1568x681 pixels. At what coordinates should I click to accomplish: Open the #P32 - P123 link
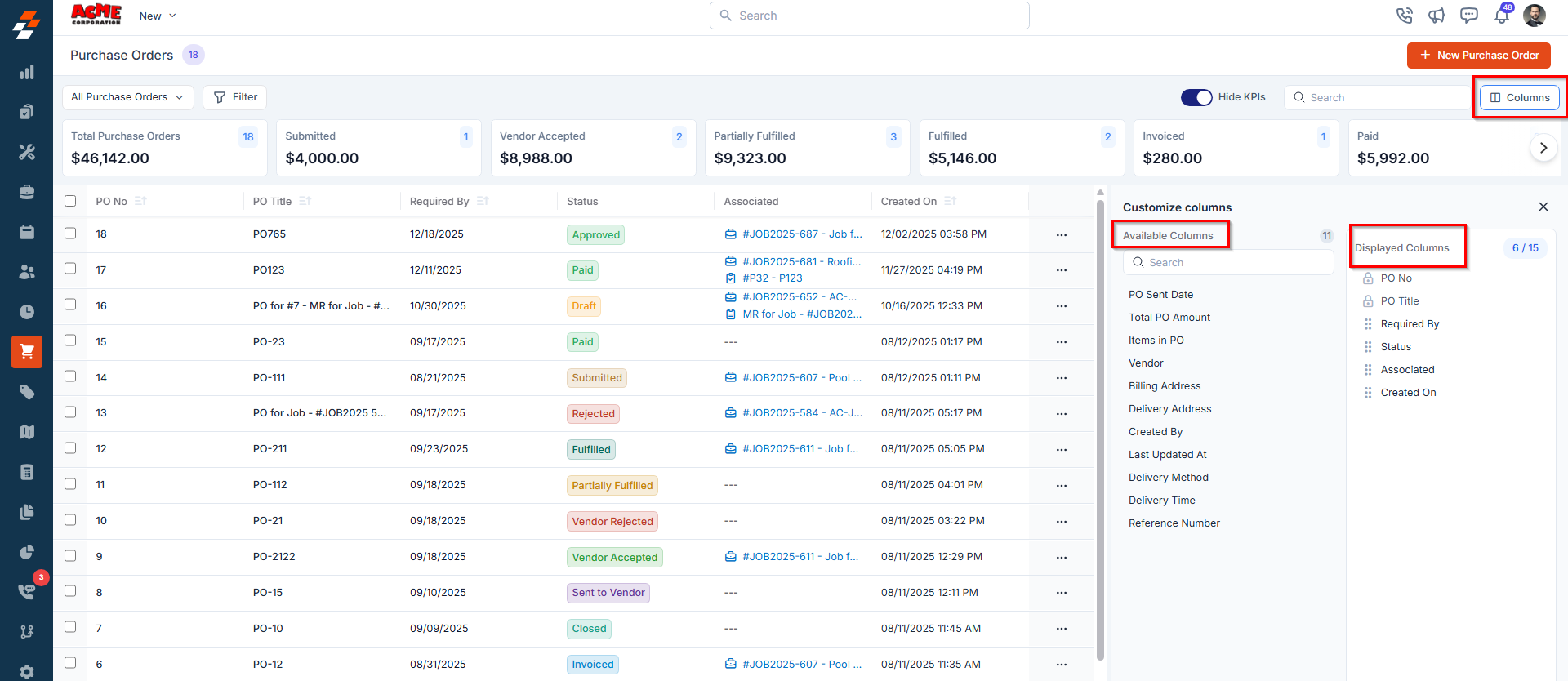tap(773, 278)
